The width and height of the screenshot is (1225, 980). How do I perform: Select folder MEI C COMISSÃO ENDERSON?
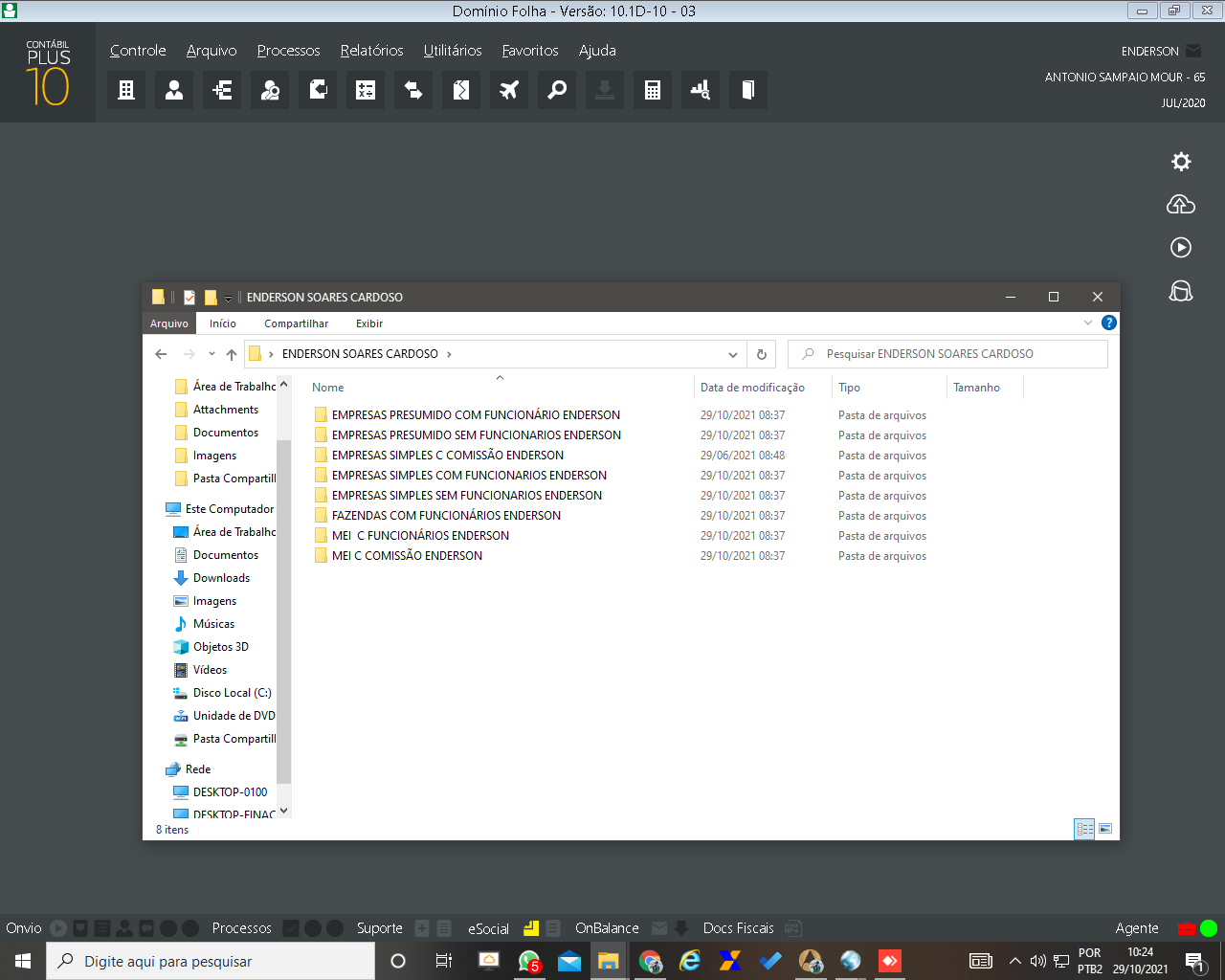pos(407,556)
